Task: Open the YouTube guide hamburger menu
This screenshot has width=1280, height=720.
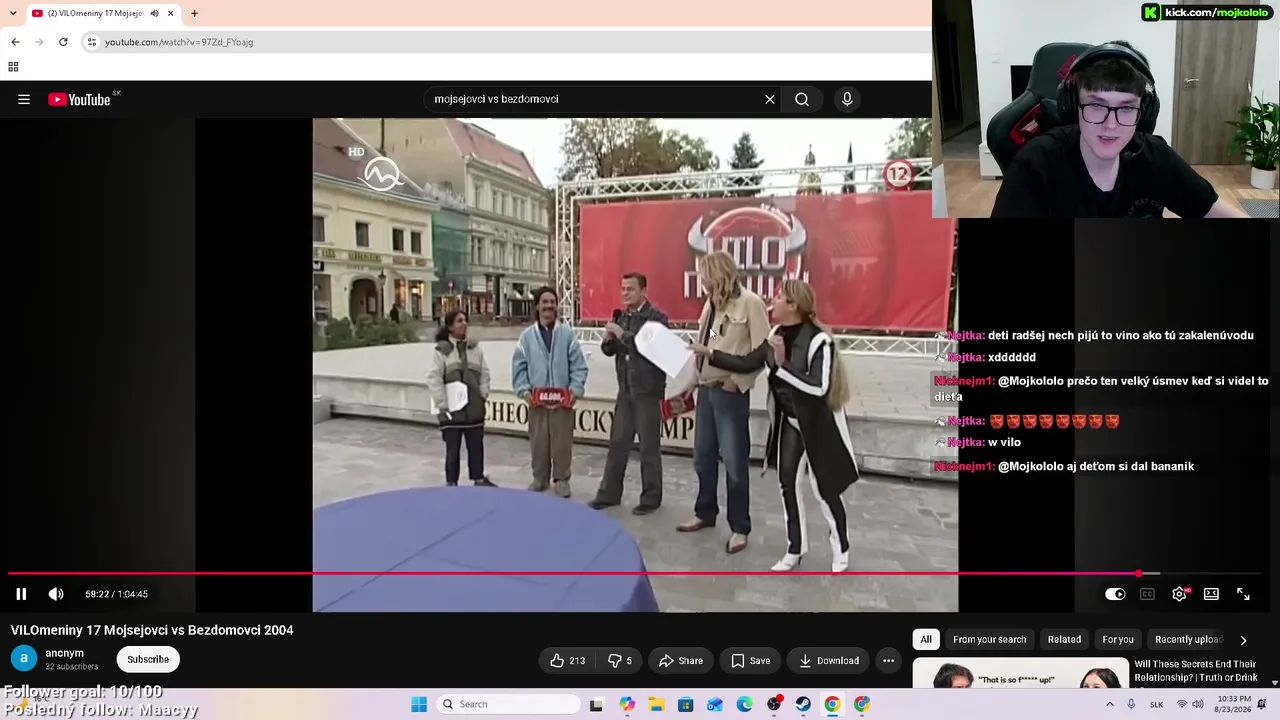Action: (24, 99)
